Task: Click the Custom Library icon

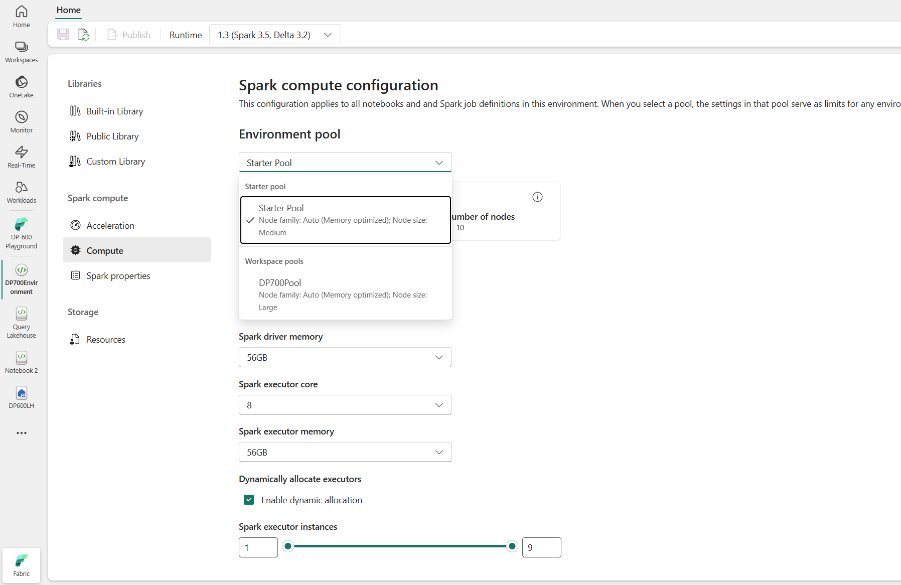Action: tap(75, 161)
